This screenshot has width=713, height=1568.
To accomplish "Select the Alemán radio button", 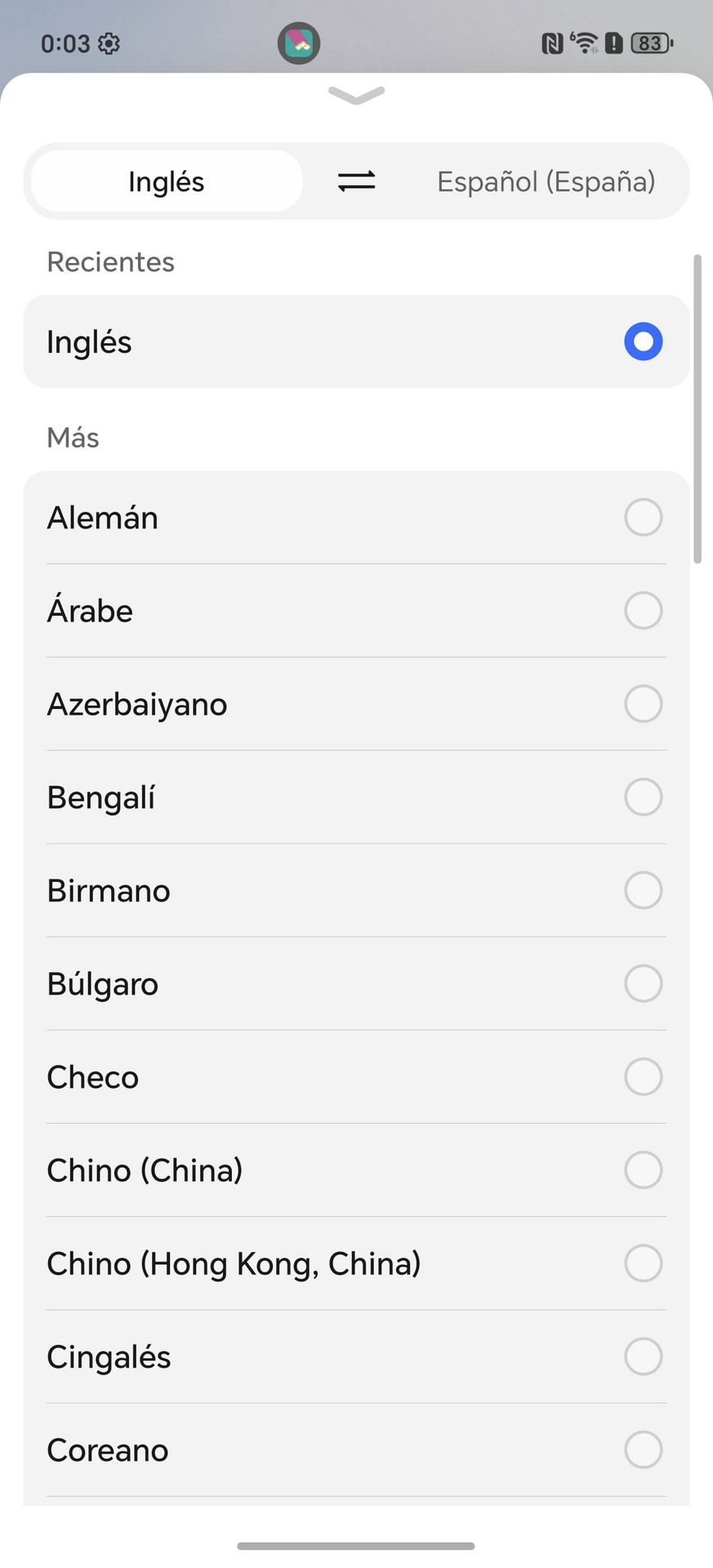I will pos(643,518).
